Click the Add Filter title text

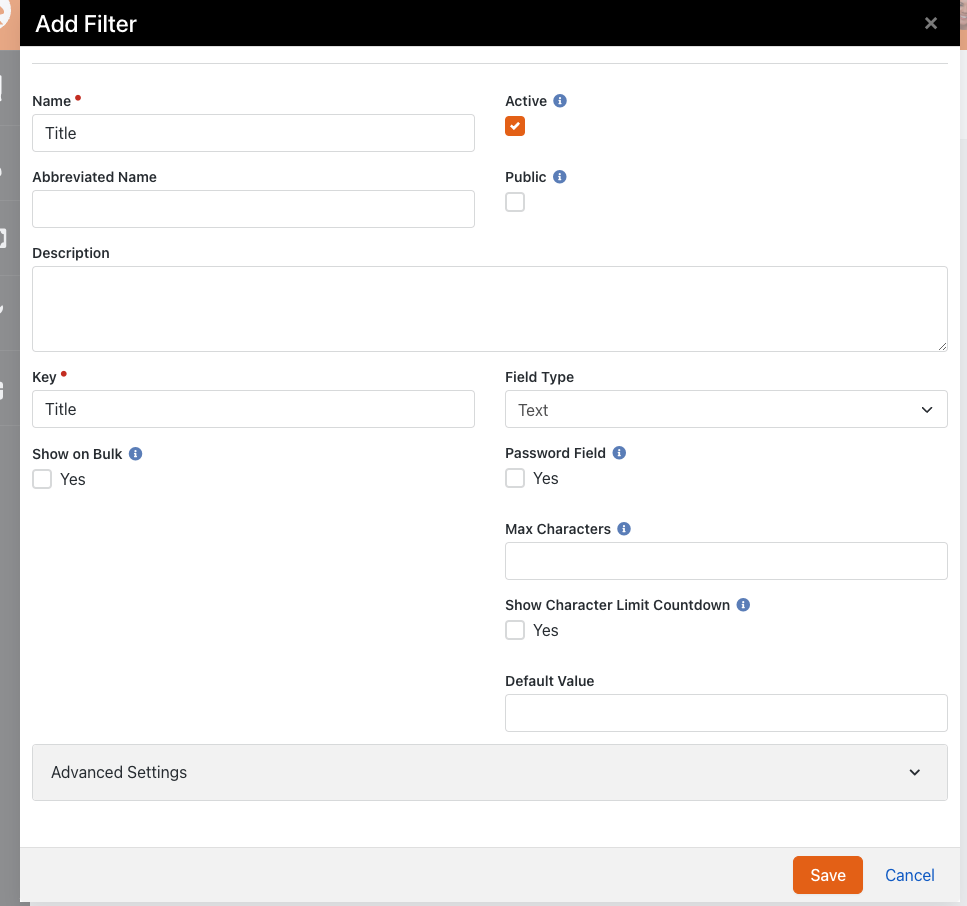(x=86, y=24)
